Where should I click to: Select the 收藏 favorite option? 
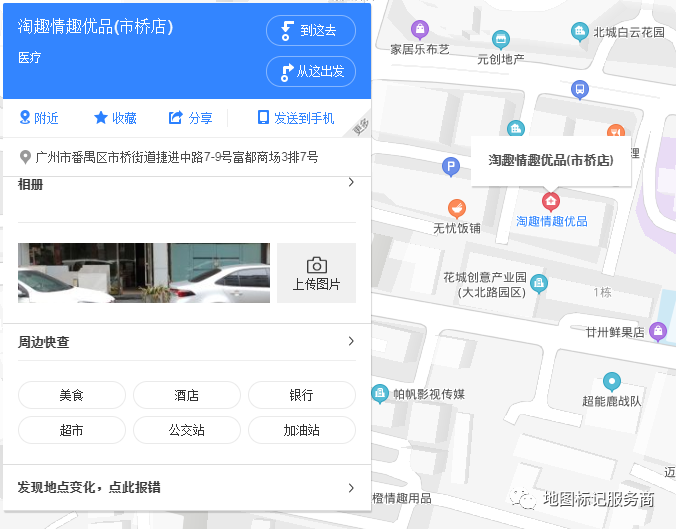(x=115, y=118)
